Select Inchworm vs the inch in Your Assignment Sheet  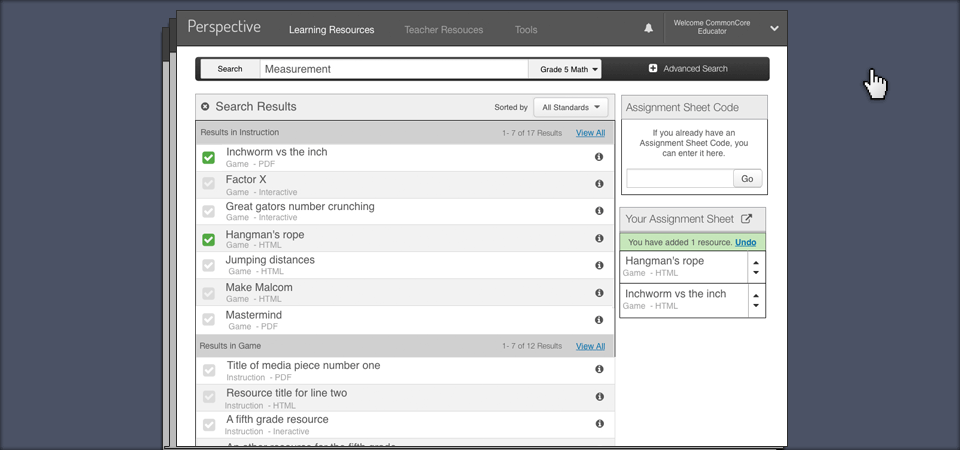(675, 294)
